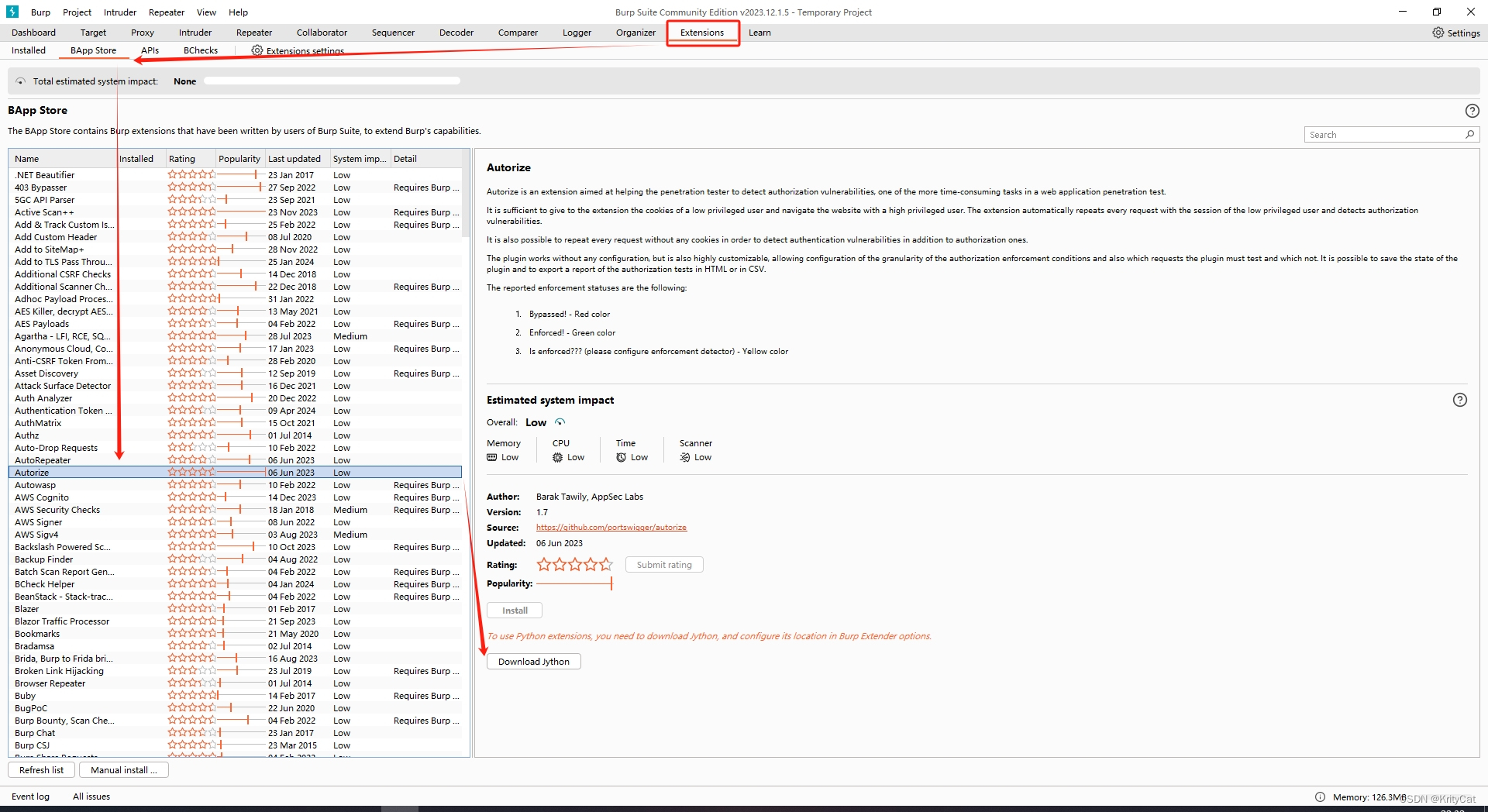Sort list by Last updated column

click(x=298, y=159)
